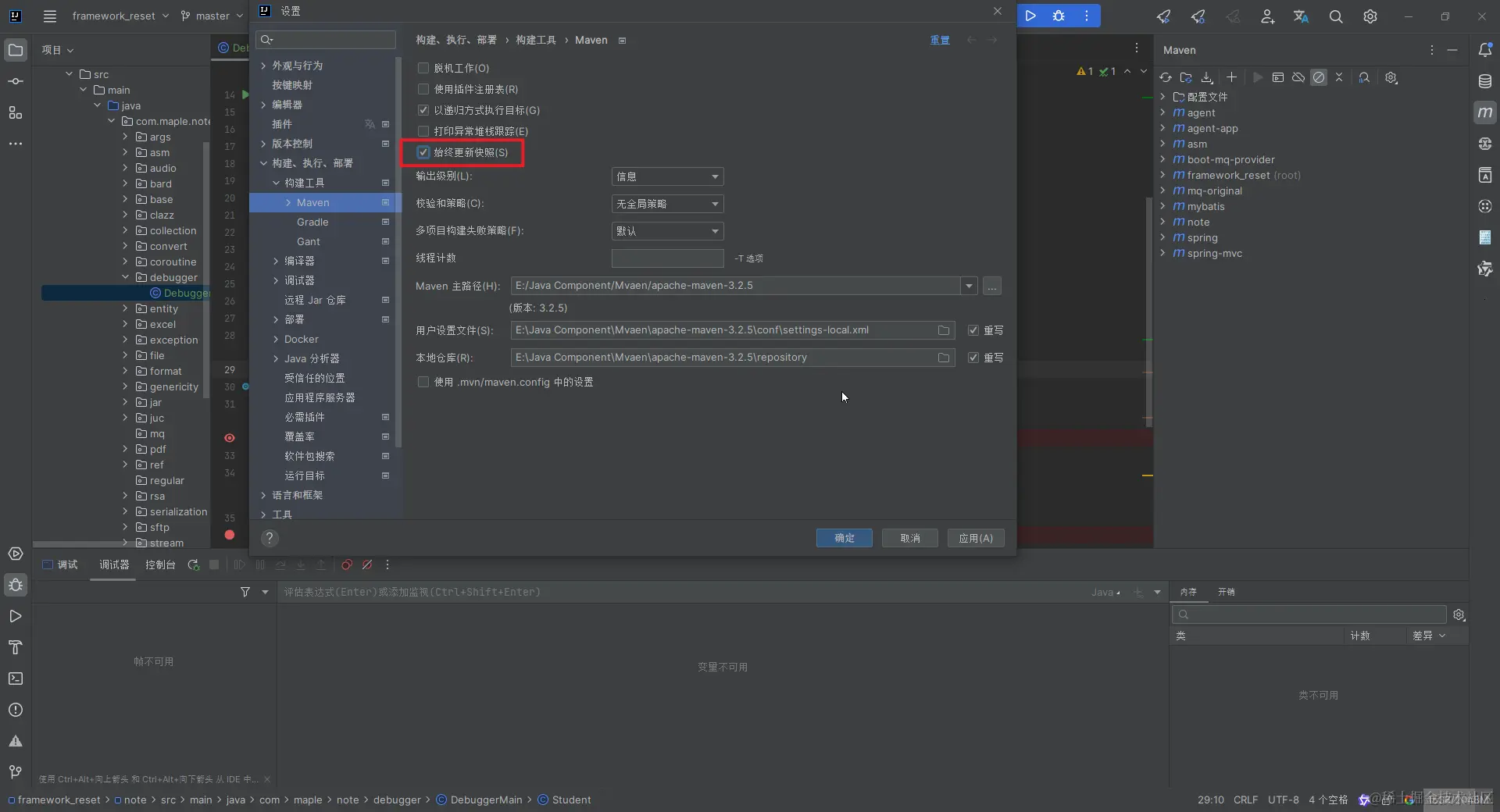Image resolution: width=1500 pixels, height=812 pixels.
Task: Open the Project tool window folder icon
Action: [x=16, y=50]
